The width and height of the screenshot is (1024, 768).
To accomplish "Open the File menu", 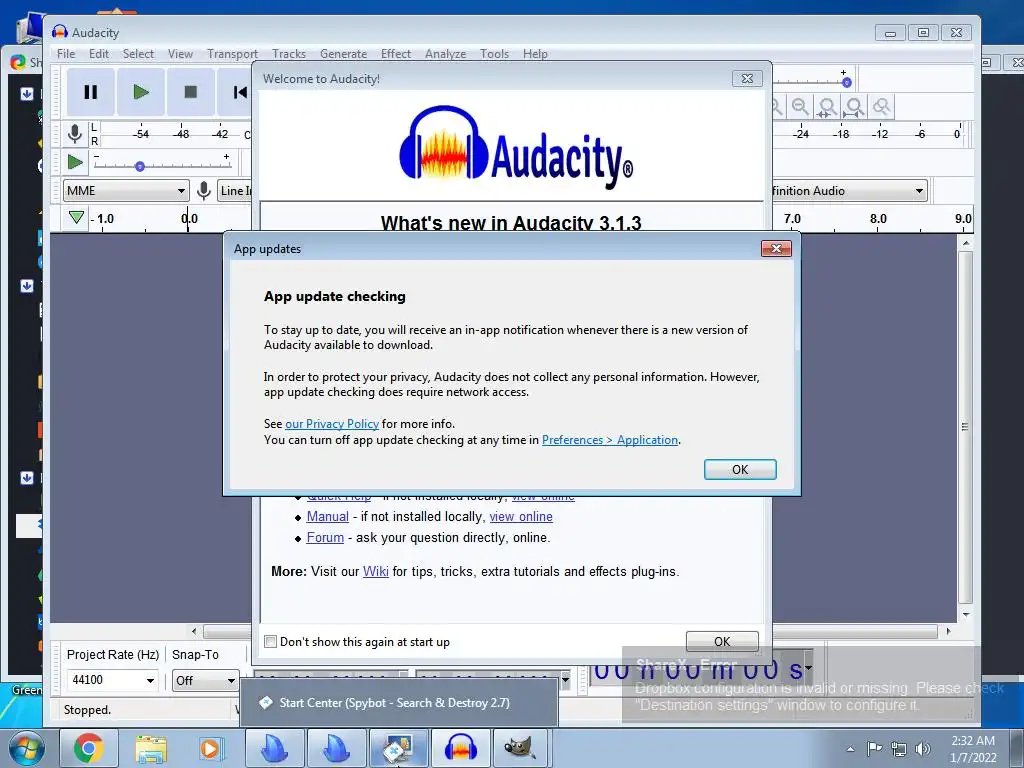I will pyautogui.click(x=66, y=54).
